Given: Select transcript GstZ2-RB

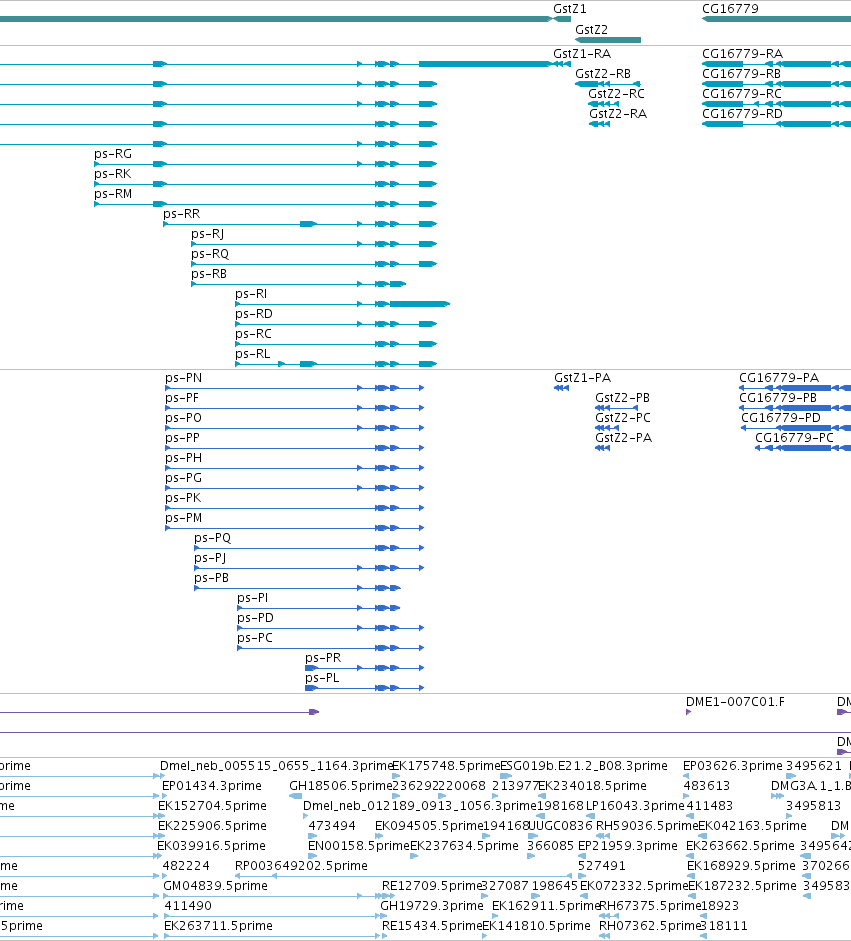Looking at the screenshot, I should pos(603,74).
